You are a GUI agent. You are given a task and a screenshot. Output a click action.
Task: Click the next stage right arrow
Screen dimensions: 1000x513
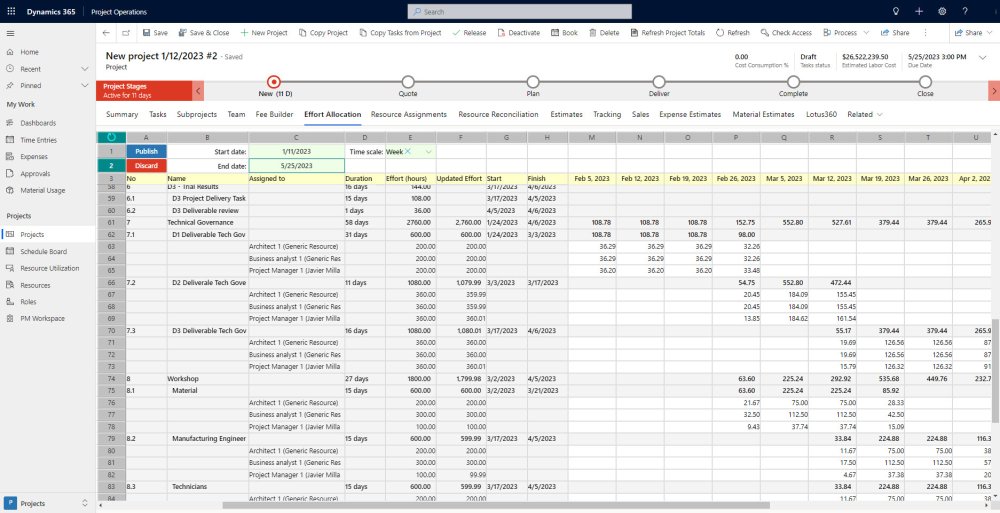(x=994, y=91)
